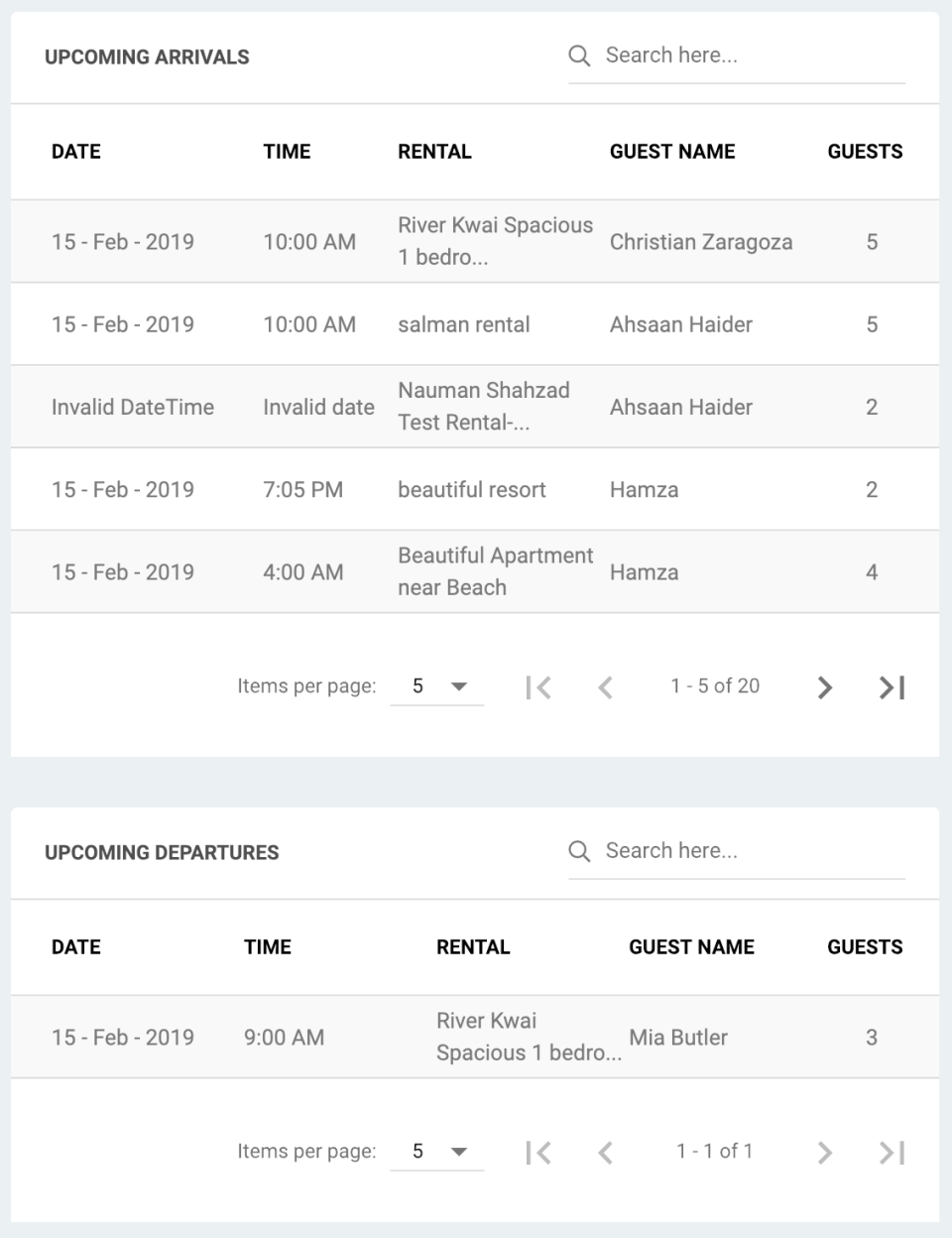
Task: Click the search icon in Upcoming Arrivals
Action: (579, 56)
